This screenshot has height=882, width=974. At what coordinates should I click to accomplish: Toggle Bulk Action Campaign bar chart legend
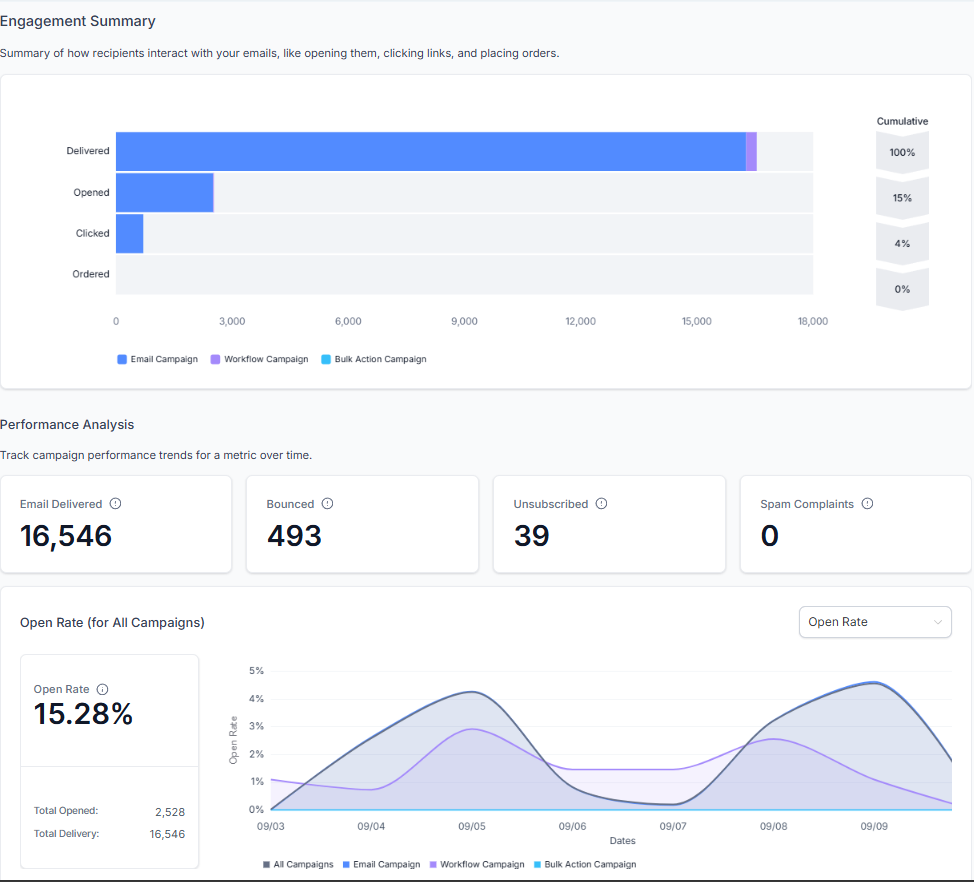point(374,359)
